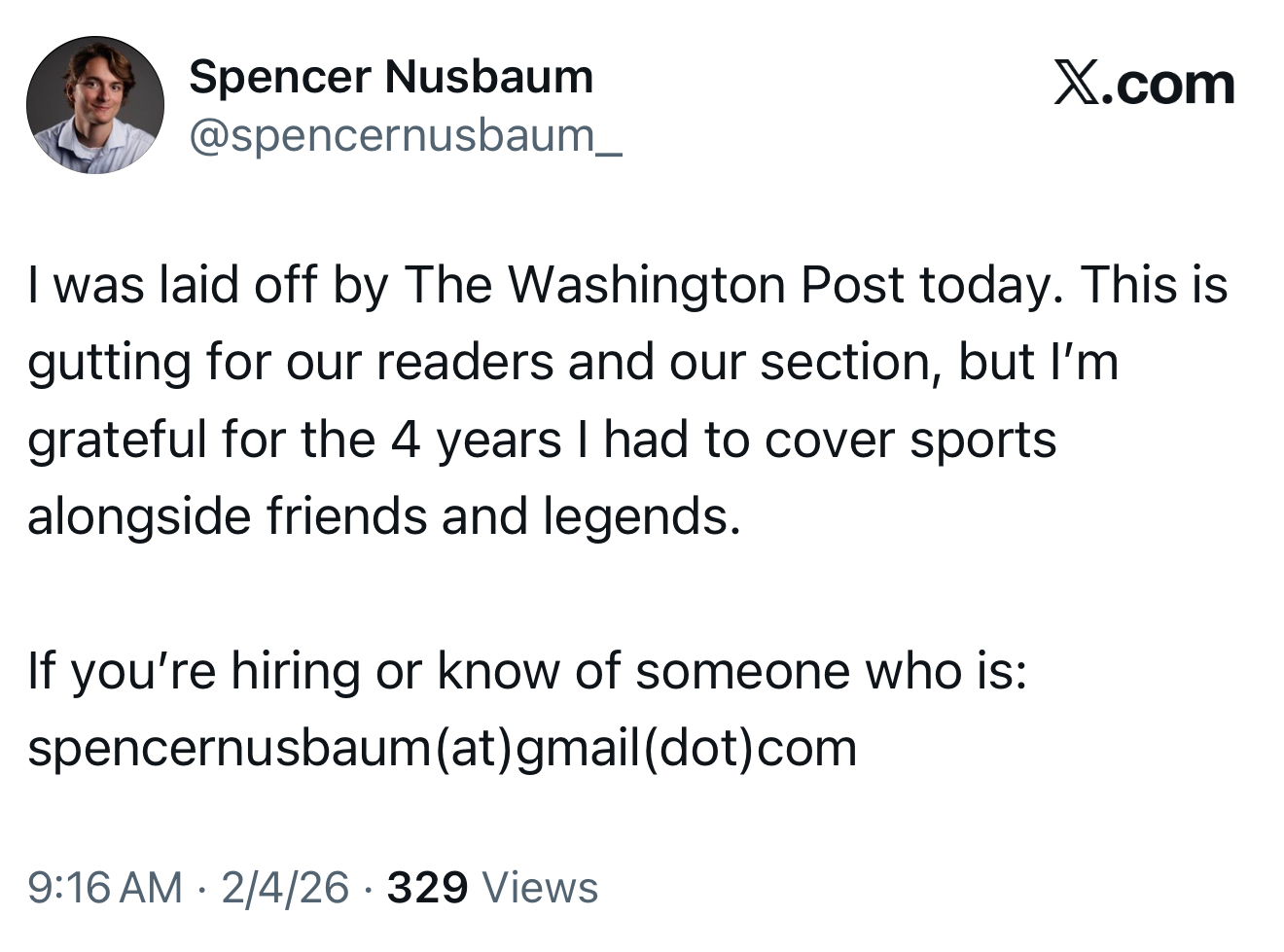Click the spencernusbaum(at)gmail(dot)com email text
The width and height of the screenshot is (1284, 952).
click(443, 748)
